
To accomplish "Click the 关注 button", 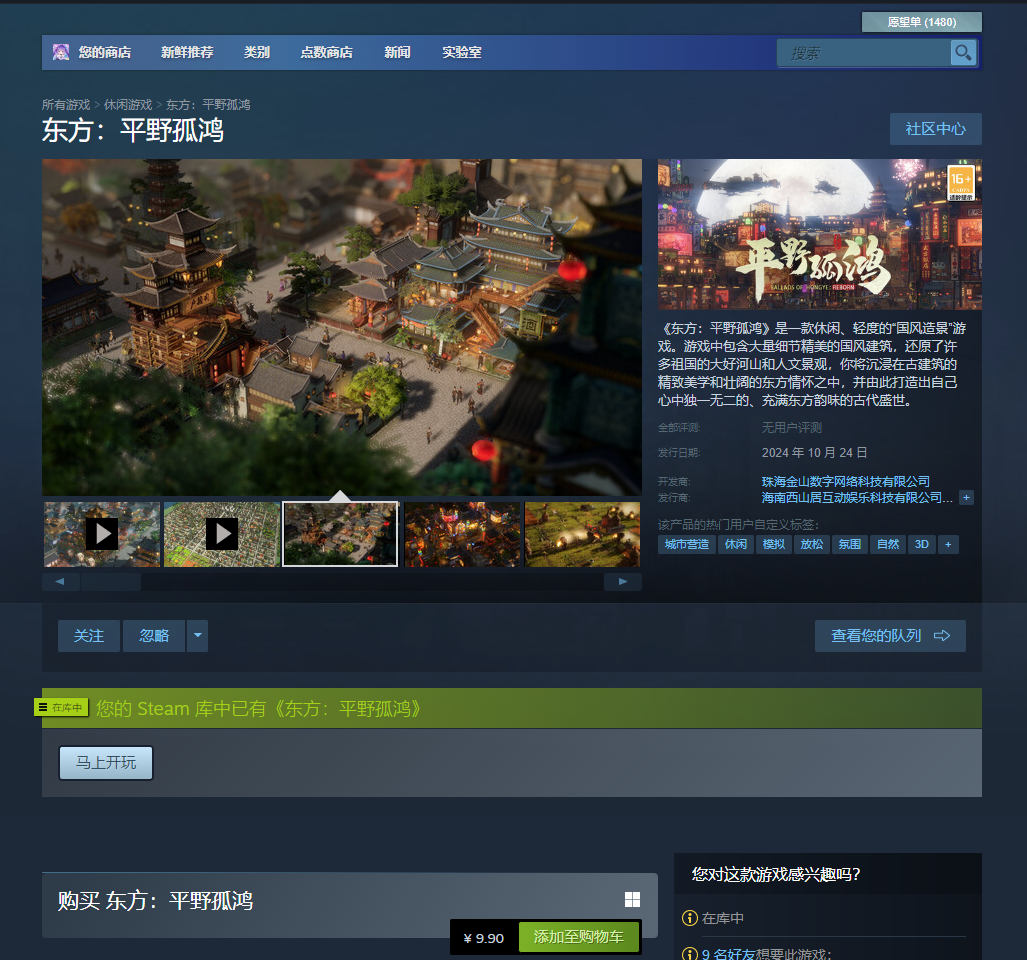I will (x=89, y=636).
